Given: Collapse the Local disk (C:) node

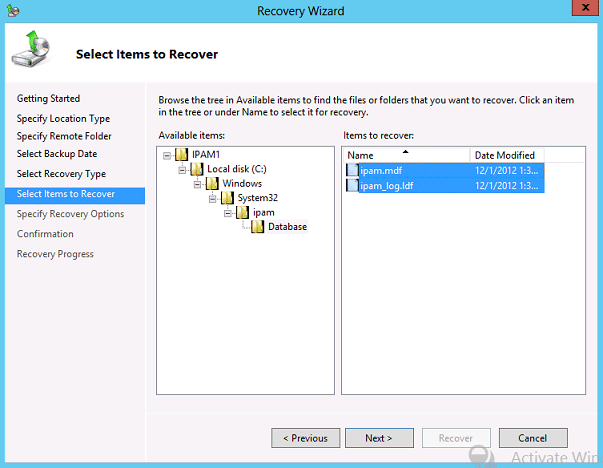Looking at the screenshot, I should 182,170.
